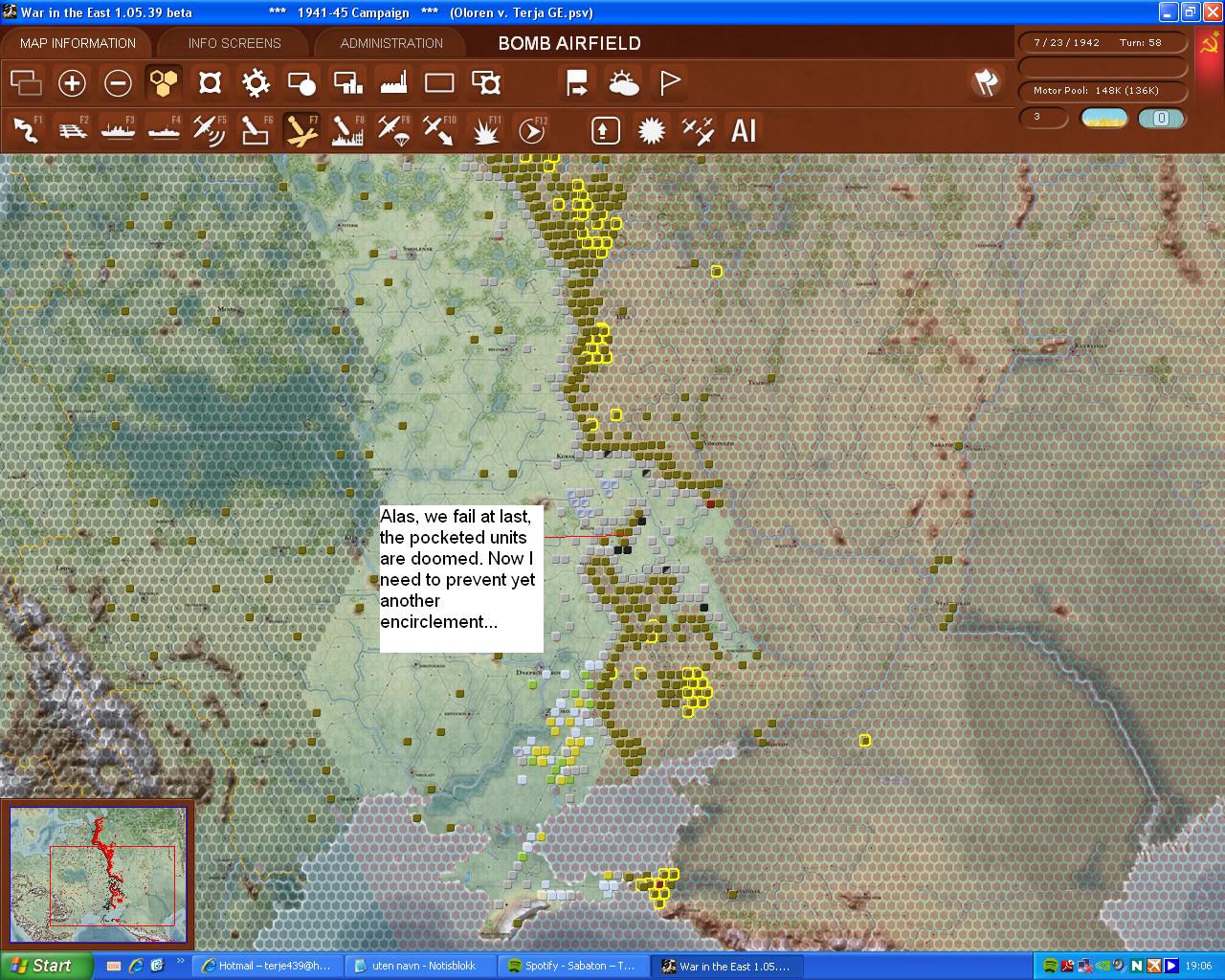
Task: Select the F3 naval transport mode
Action: click(118, 129)
